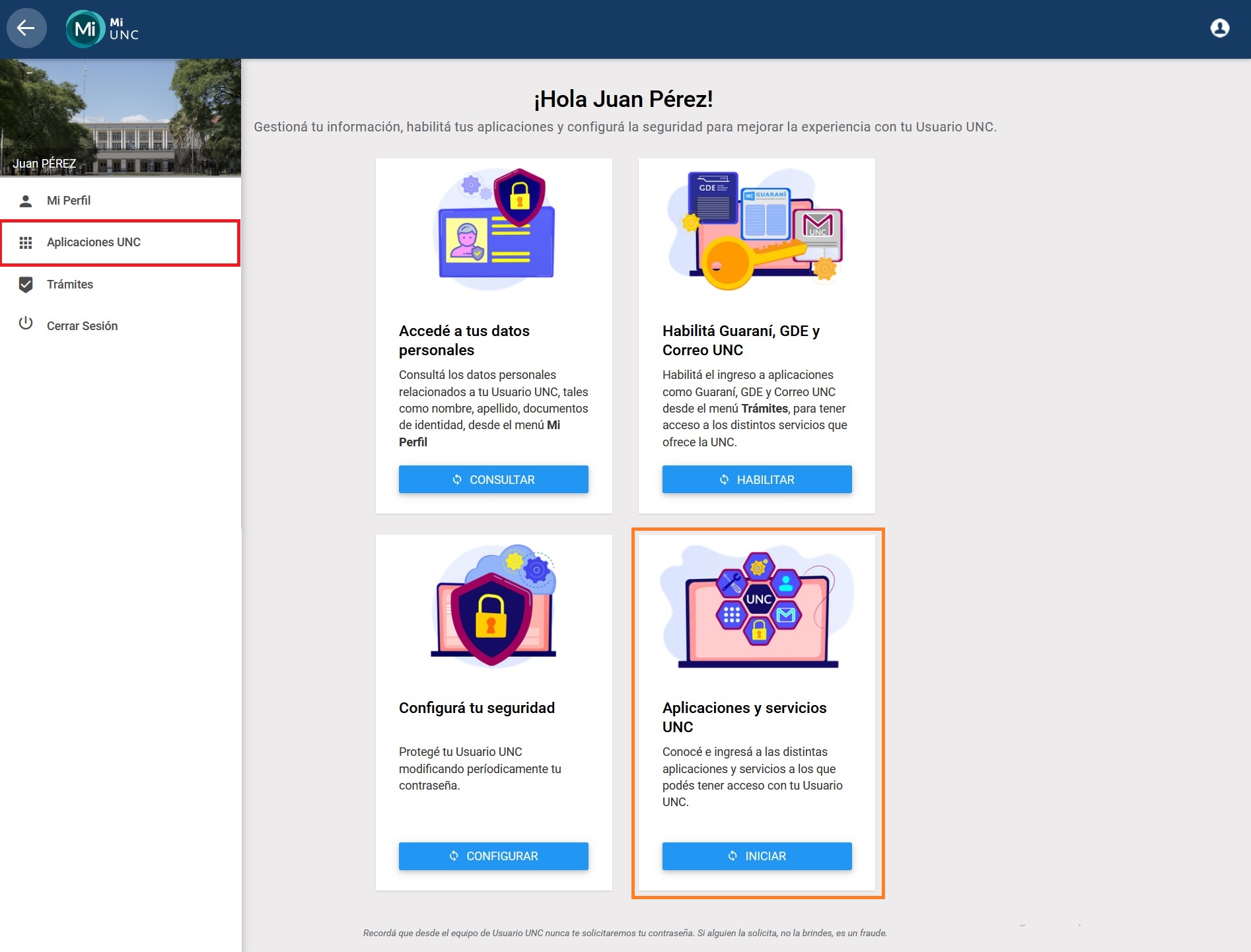Click the 'Accedé a tus datos personales' heading
Image resolution: width=1251 pixels, height=952 pixels.
pos(464,340)
